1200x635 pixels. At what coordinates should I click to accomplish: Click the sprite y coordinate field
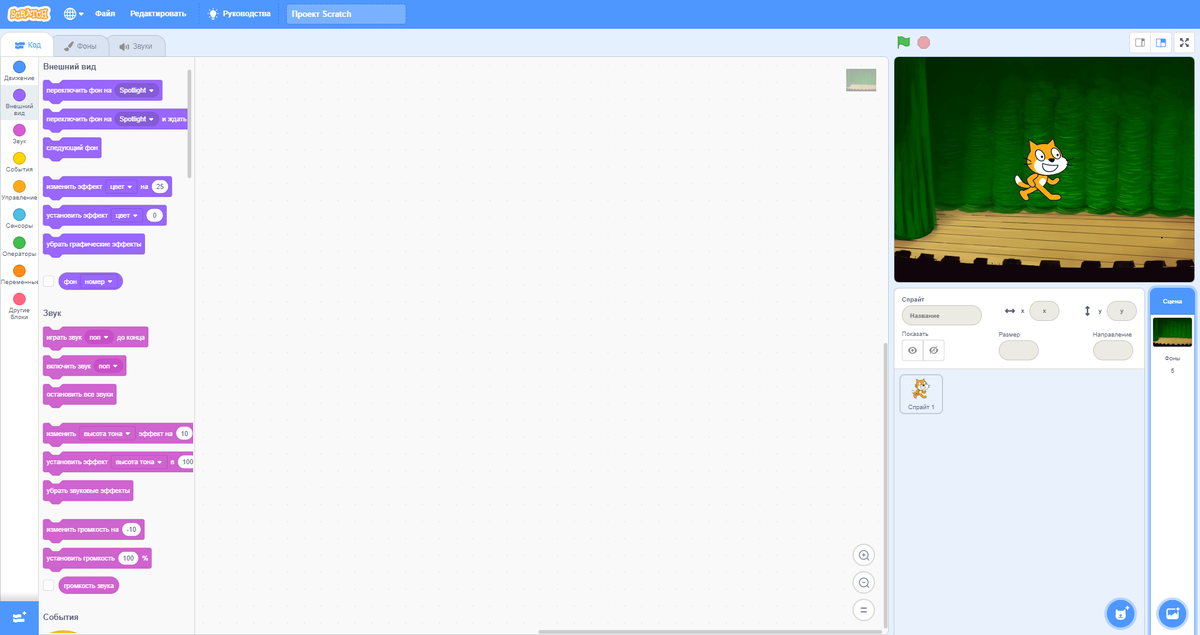(1121, 311)
